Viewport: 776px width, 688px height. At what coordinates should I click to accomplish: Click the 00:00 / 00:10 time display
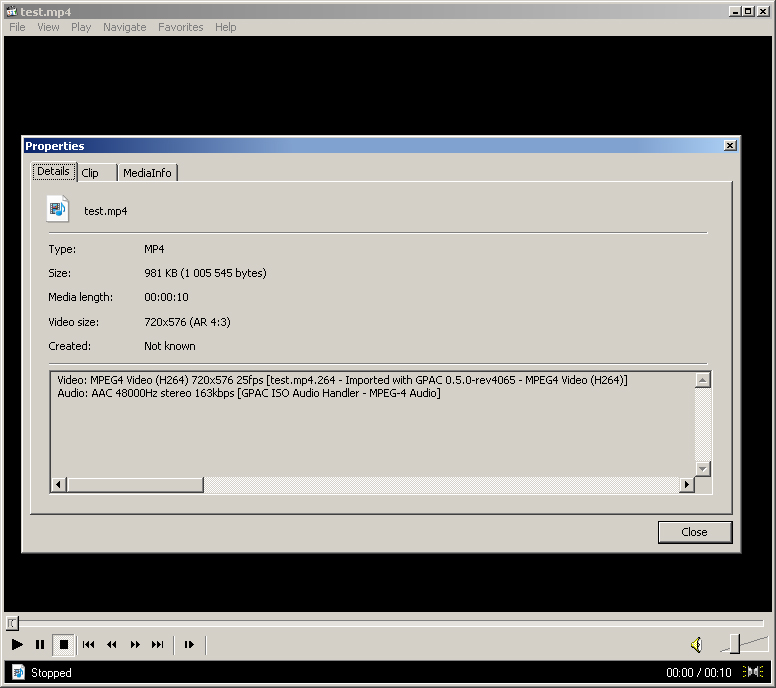(699, 673)
